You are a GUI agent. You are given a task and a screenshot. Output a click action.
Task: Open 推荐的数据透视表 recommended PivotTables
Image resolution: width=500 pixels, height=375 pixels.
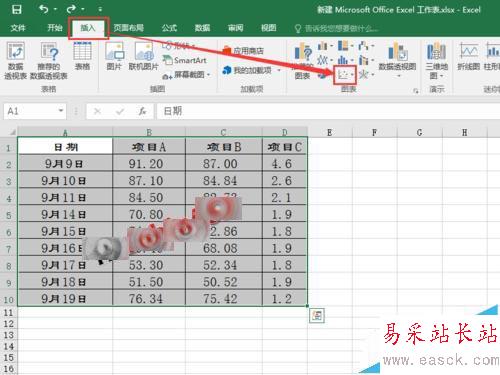click(49, 61)
